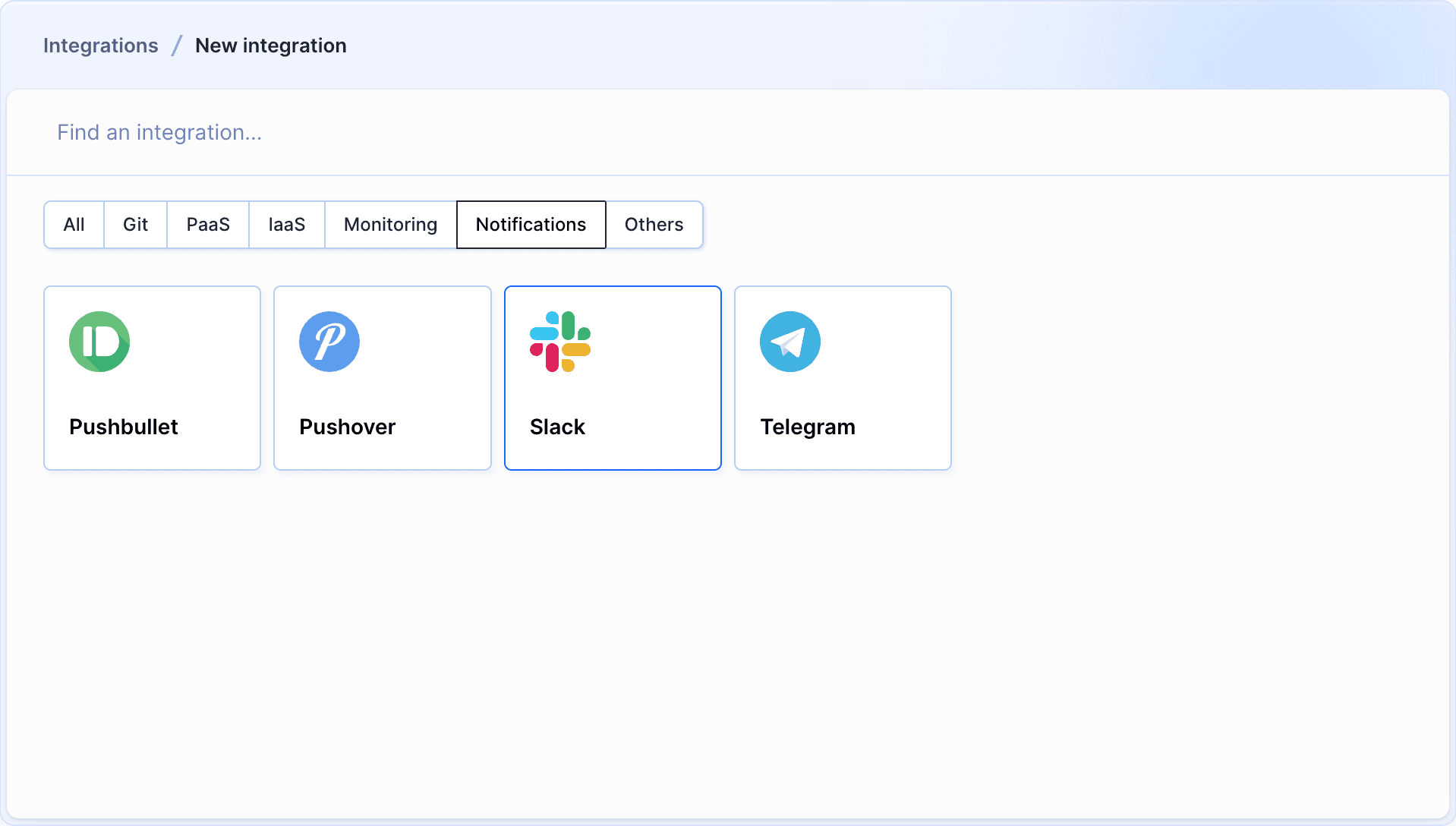Switch to the Others tab

pyautogui.click(x=654, y=225)
